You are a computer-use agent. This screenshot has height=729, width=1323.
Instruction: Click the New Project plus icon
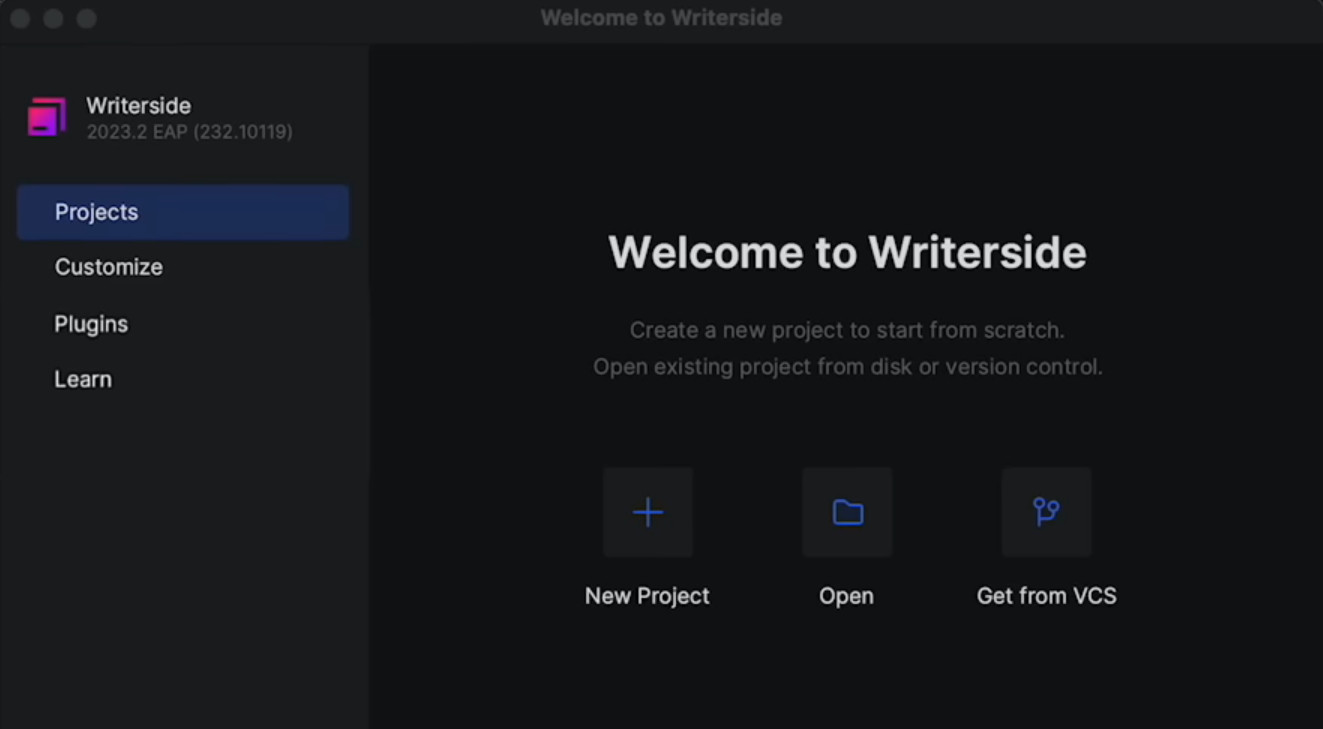point(647,511)
